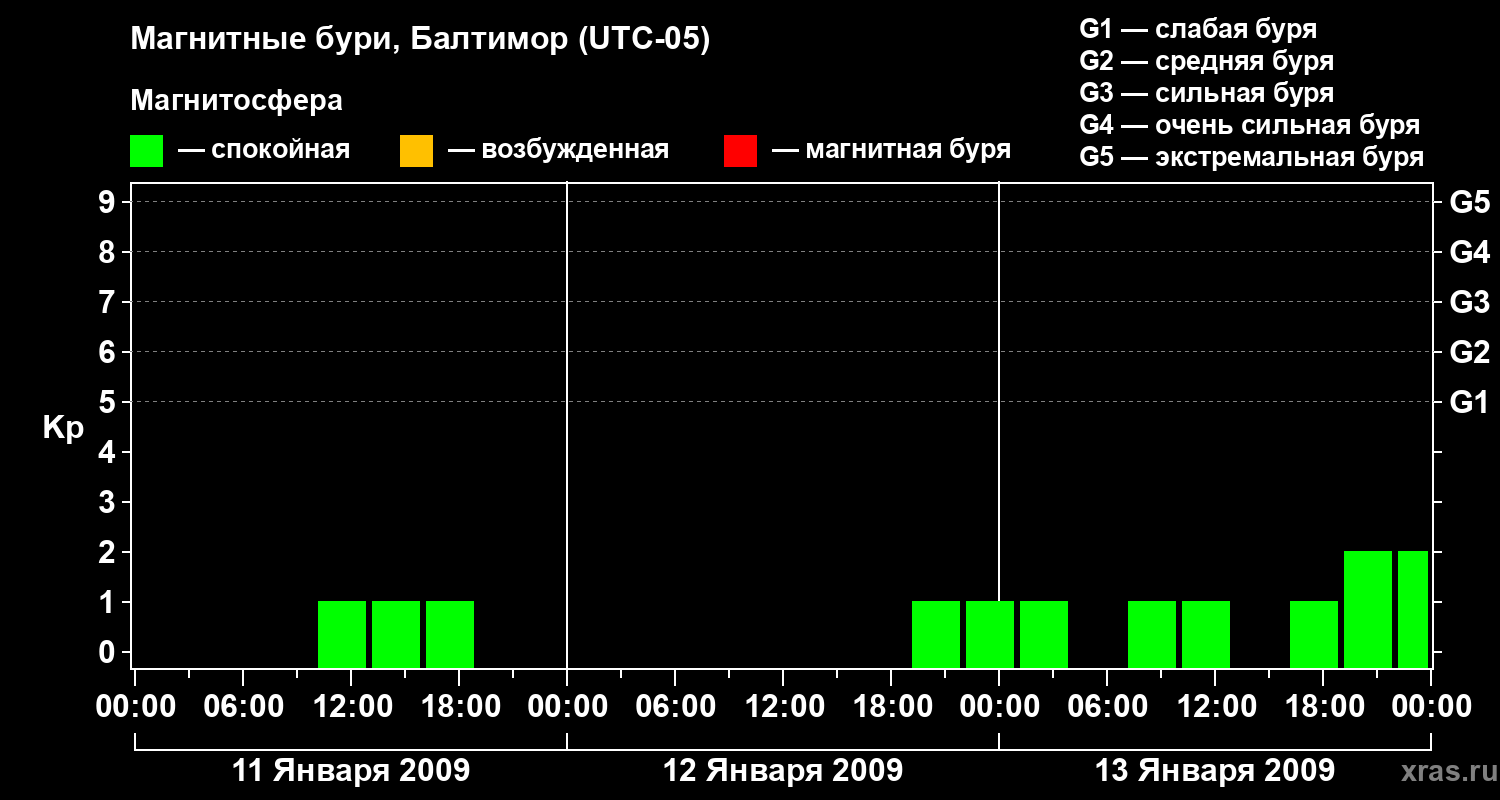The image size is (1500, 800).
Task: Click the 18:00 time label above 13 Января
Action: coord(1323,706)
